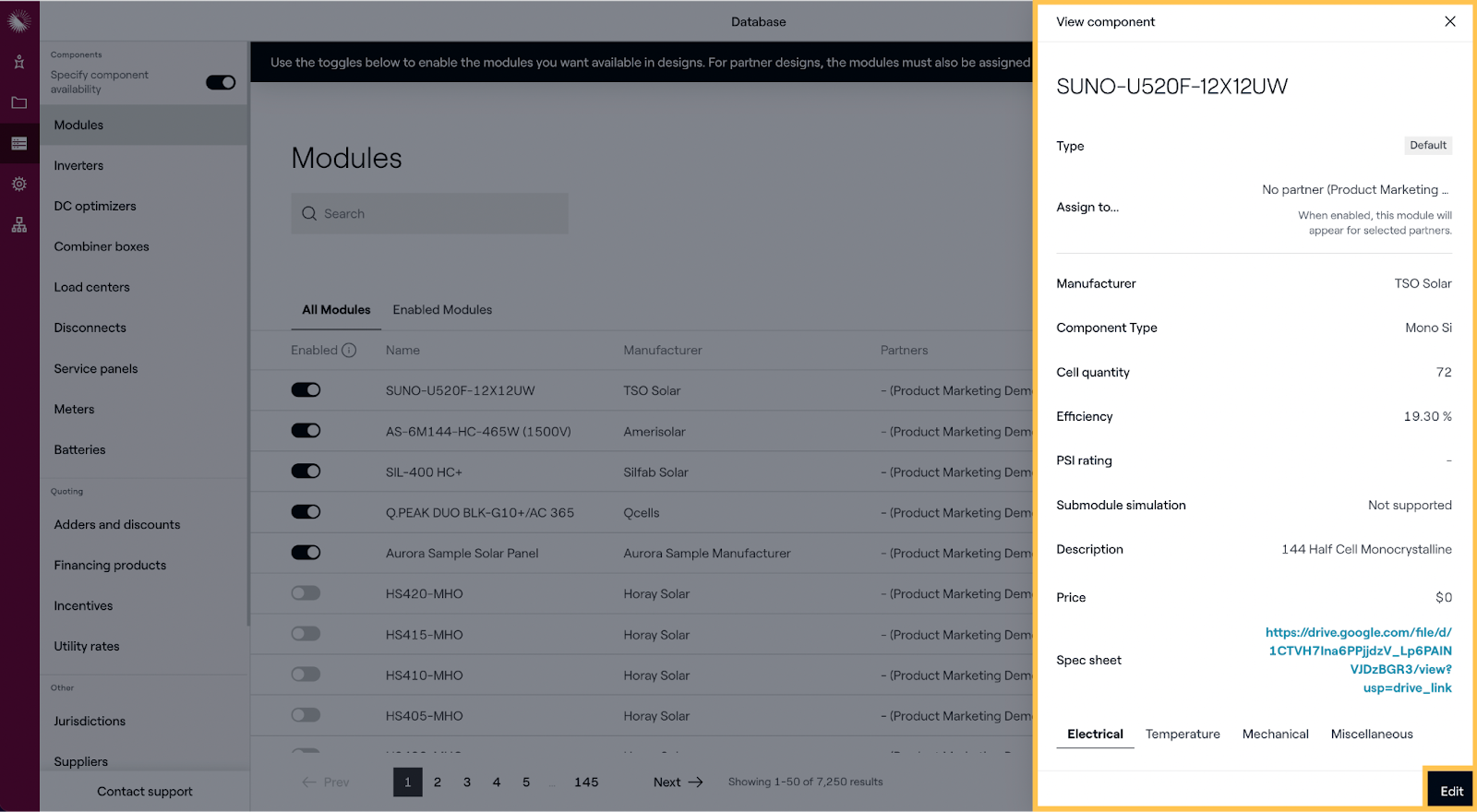Close the View component panel
Viewport: 1477px width, 812px height.
[x=1450, y=21]
